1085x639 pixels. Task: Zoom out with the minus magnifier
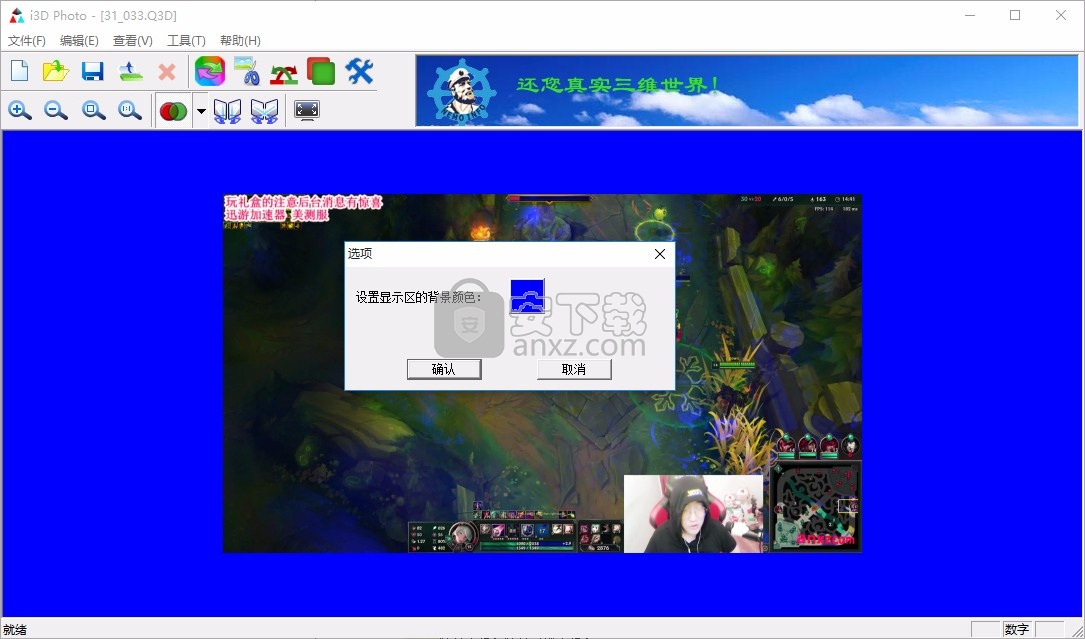point(56,110)
